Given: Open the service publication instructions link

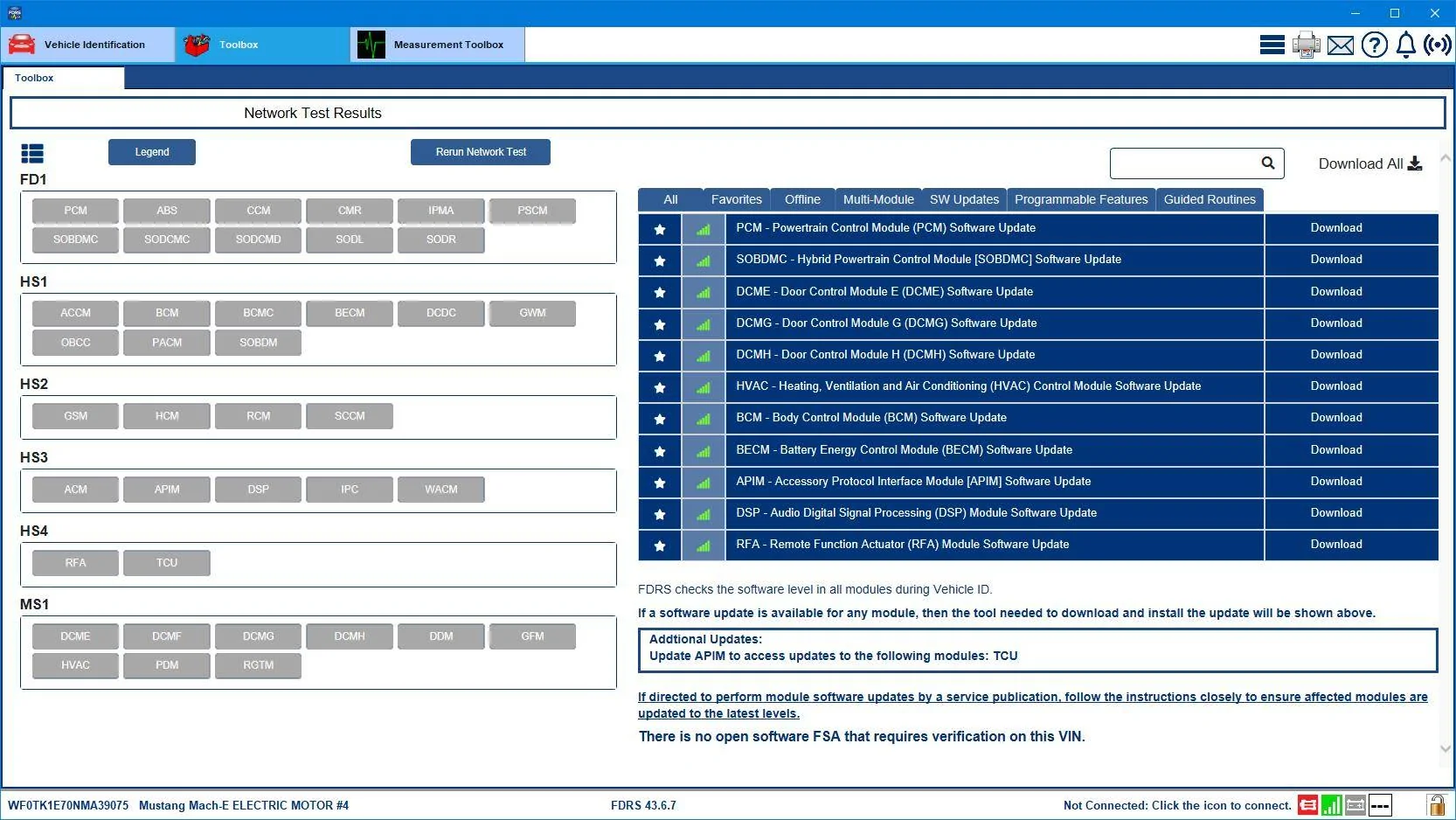Looking at the screenshot, I should click(x=1032, y=705).
